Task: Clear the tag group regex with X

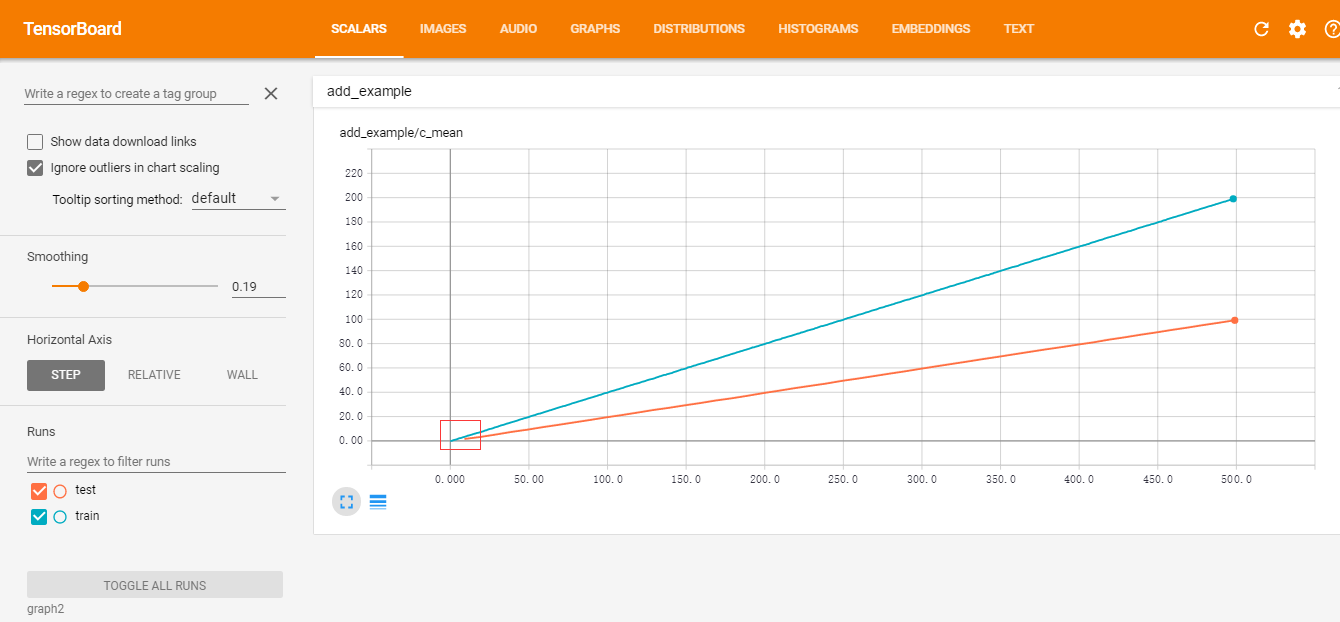Action: (270, 93)
